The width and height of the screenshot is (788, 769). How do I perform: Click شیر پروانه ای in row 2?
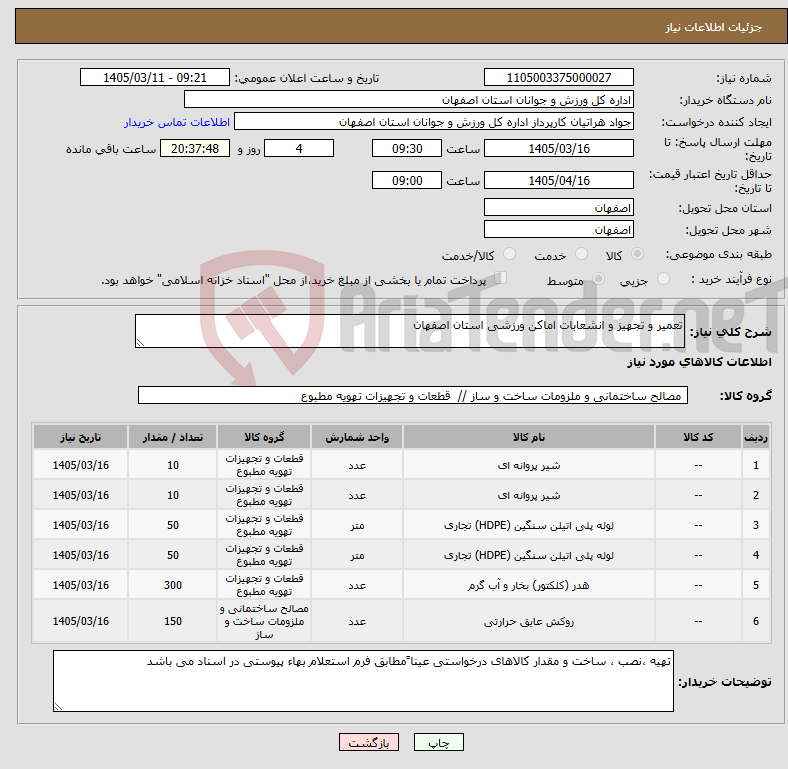[529, 496]
